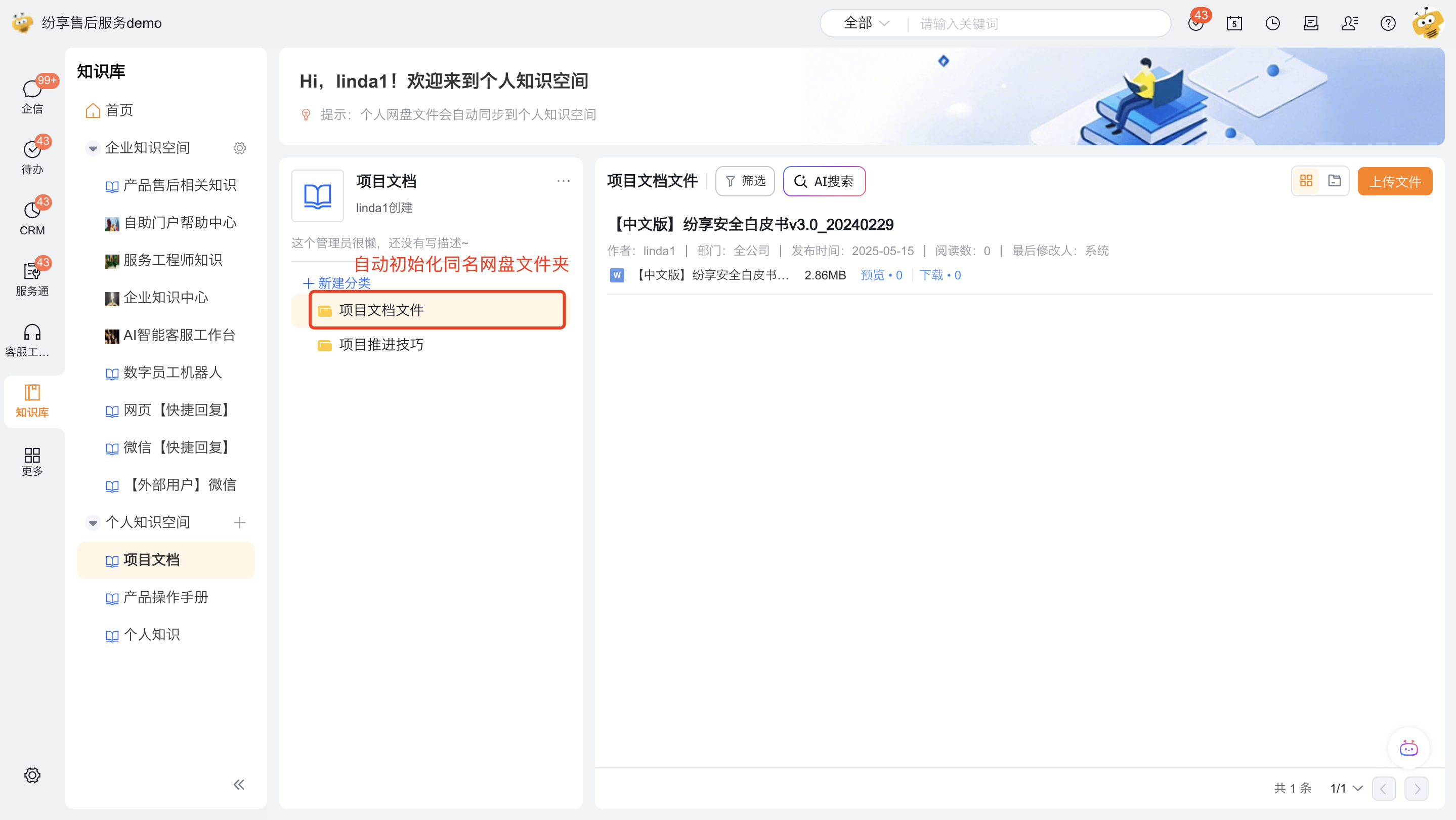The image size is (1456, 820).
Task: Switch to card grid view
Action: [1306, 181]
